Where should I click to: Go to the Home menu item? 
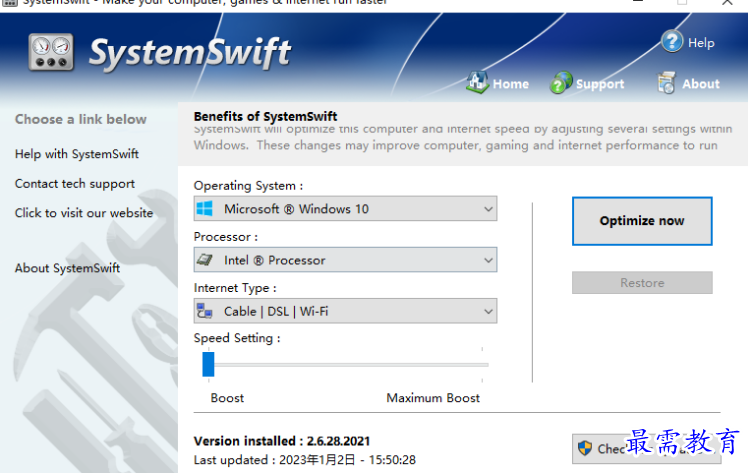pos(510,84)
